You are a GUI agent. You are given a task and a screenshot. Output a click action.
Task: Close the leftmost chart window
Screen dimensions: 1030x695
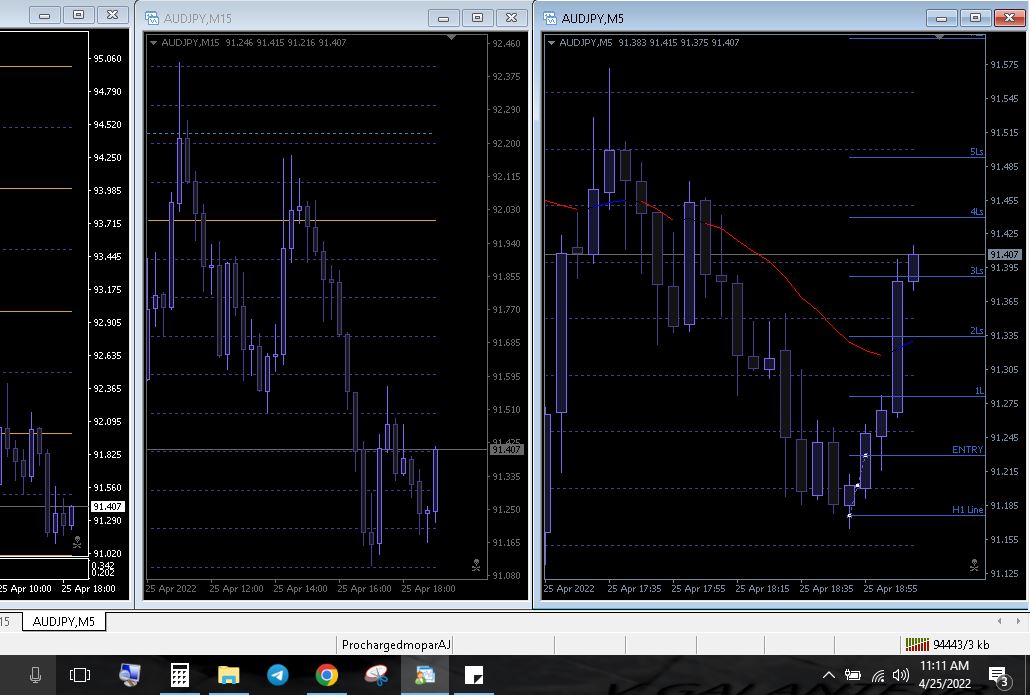[112, 14]
